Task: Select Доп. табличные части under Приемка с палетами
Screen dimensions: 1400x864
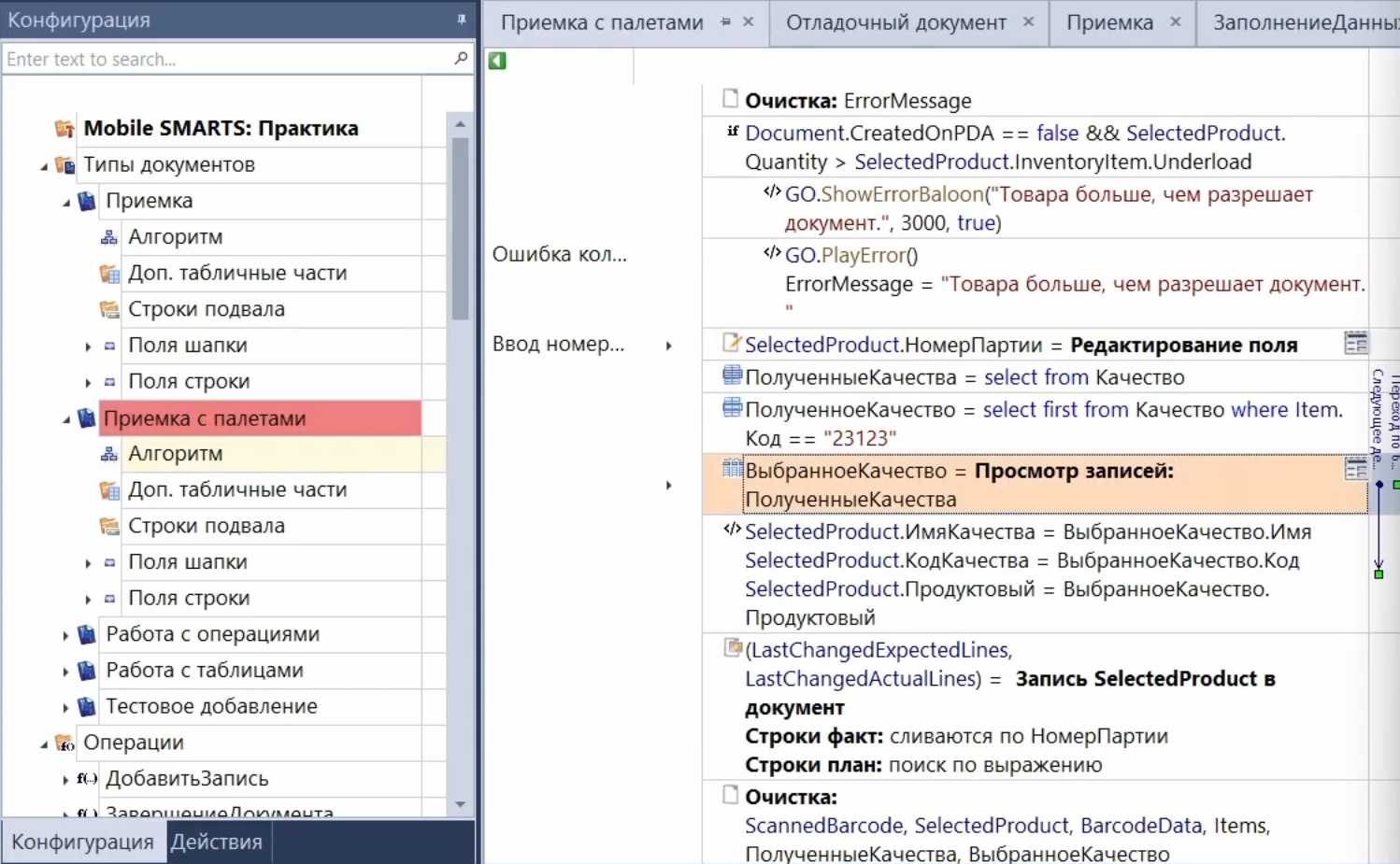Action: [x=237, y=489]
